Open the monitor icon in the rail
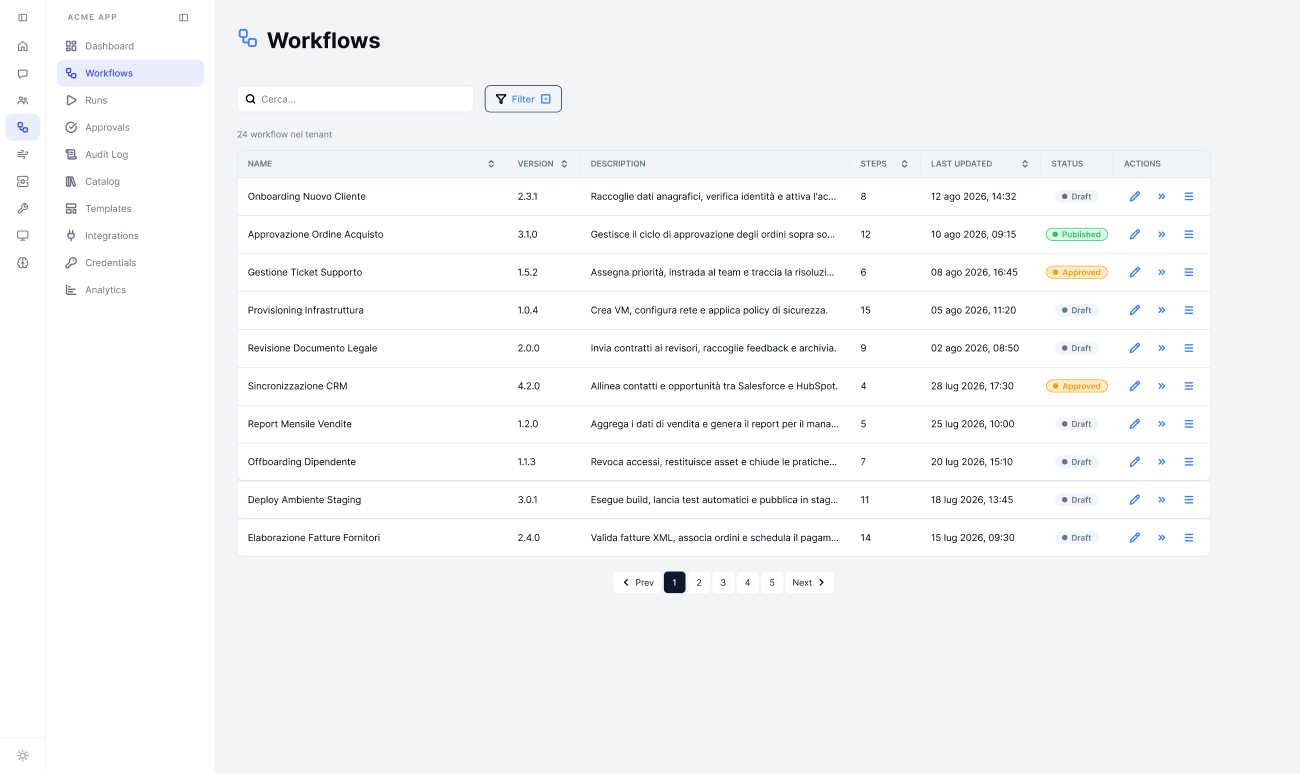 click(23, 235)
